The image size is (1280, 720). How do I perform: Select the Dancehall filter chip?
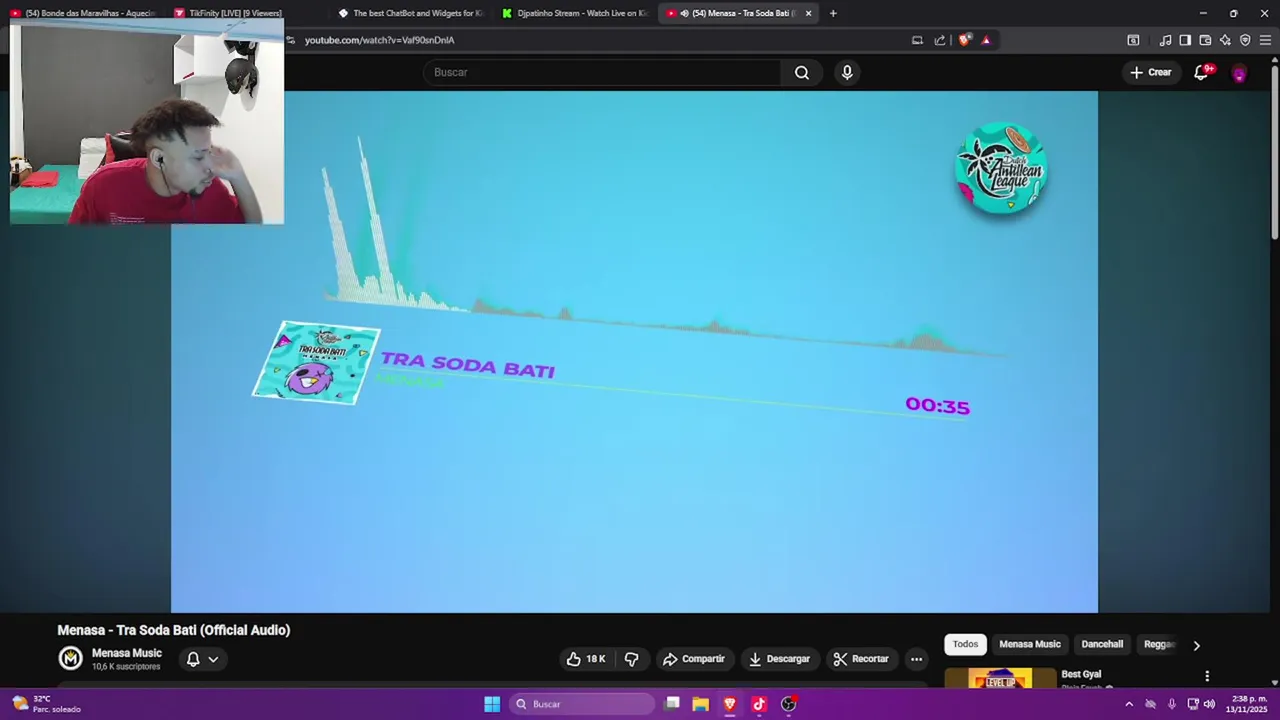click(x=1102, y=644)
